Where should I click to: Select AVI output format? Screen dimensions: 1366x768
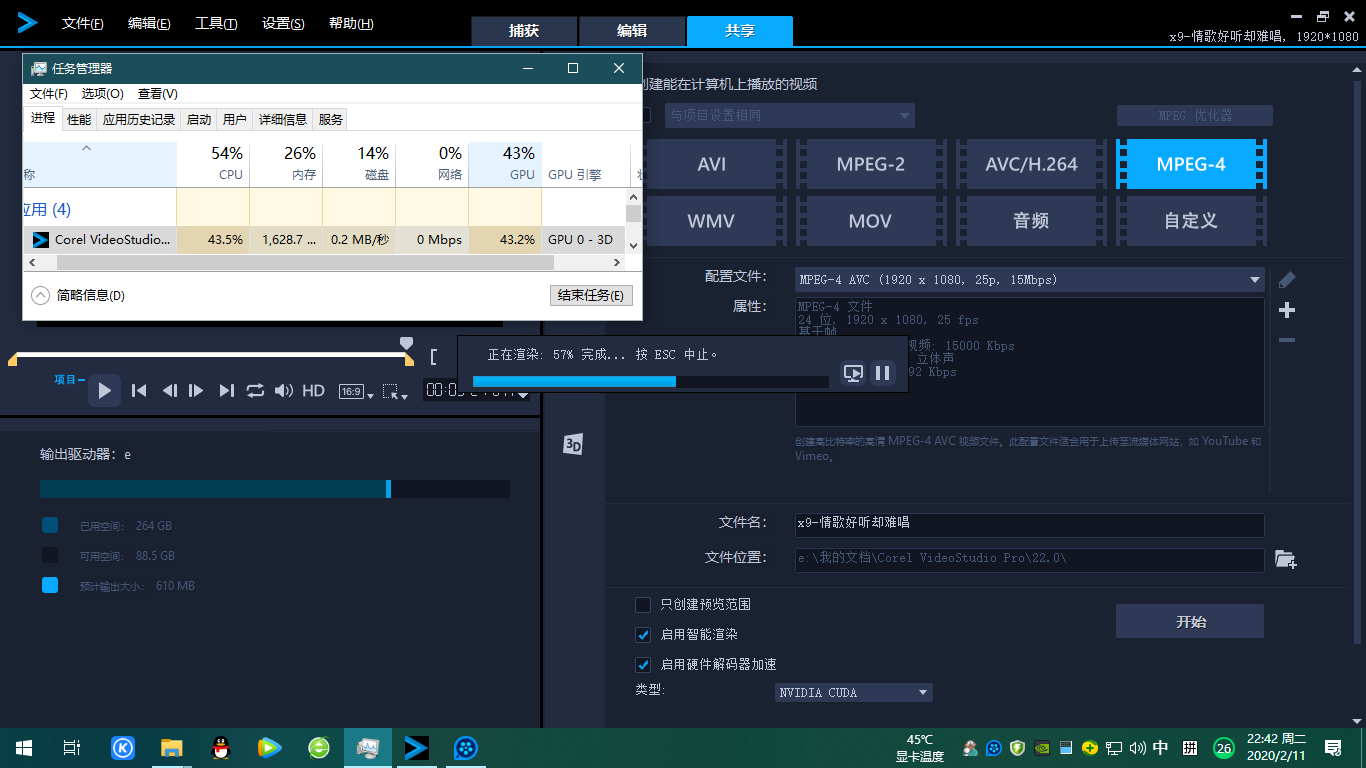[712, 164]
